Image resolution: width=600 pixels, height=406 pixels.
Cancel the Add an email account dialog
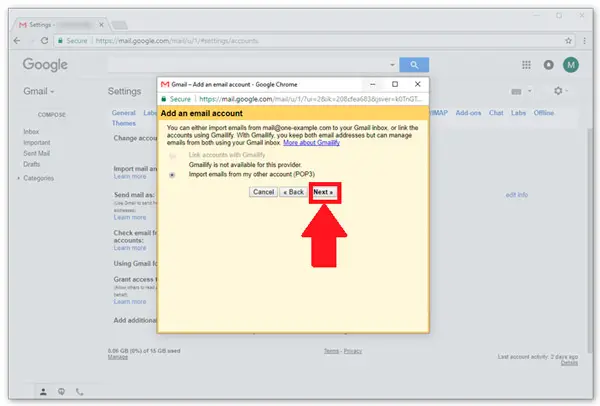tap(263, 192)
